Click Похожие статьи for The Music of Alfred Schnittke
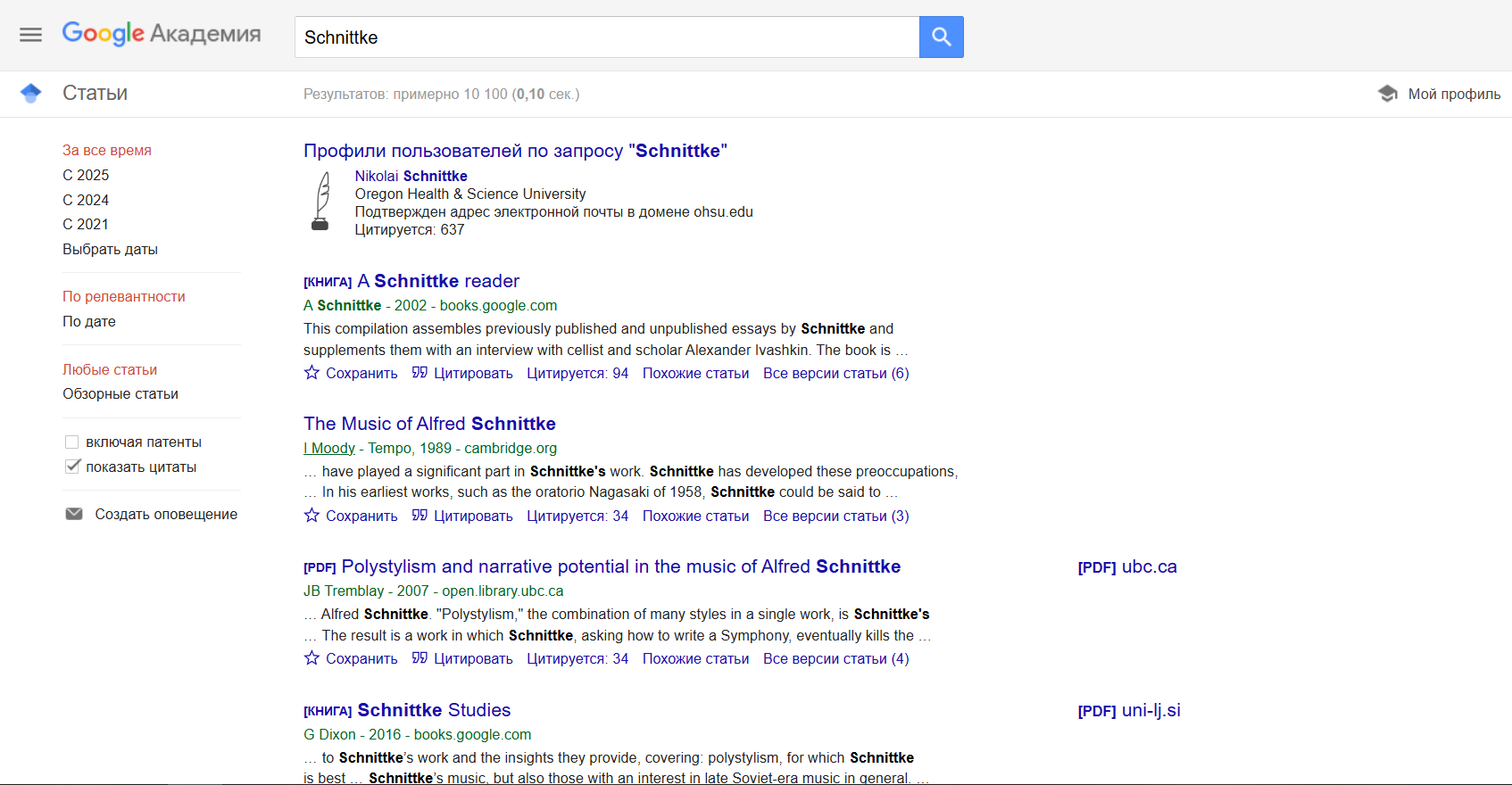The image size is (1512, 785). [x=695, y=516]
